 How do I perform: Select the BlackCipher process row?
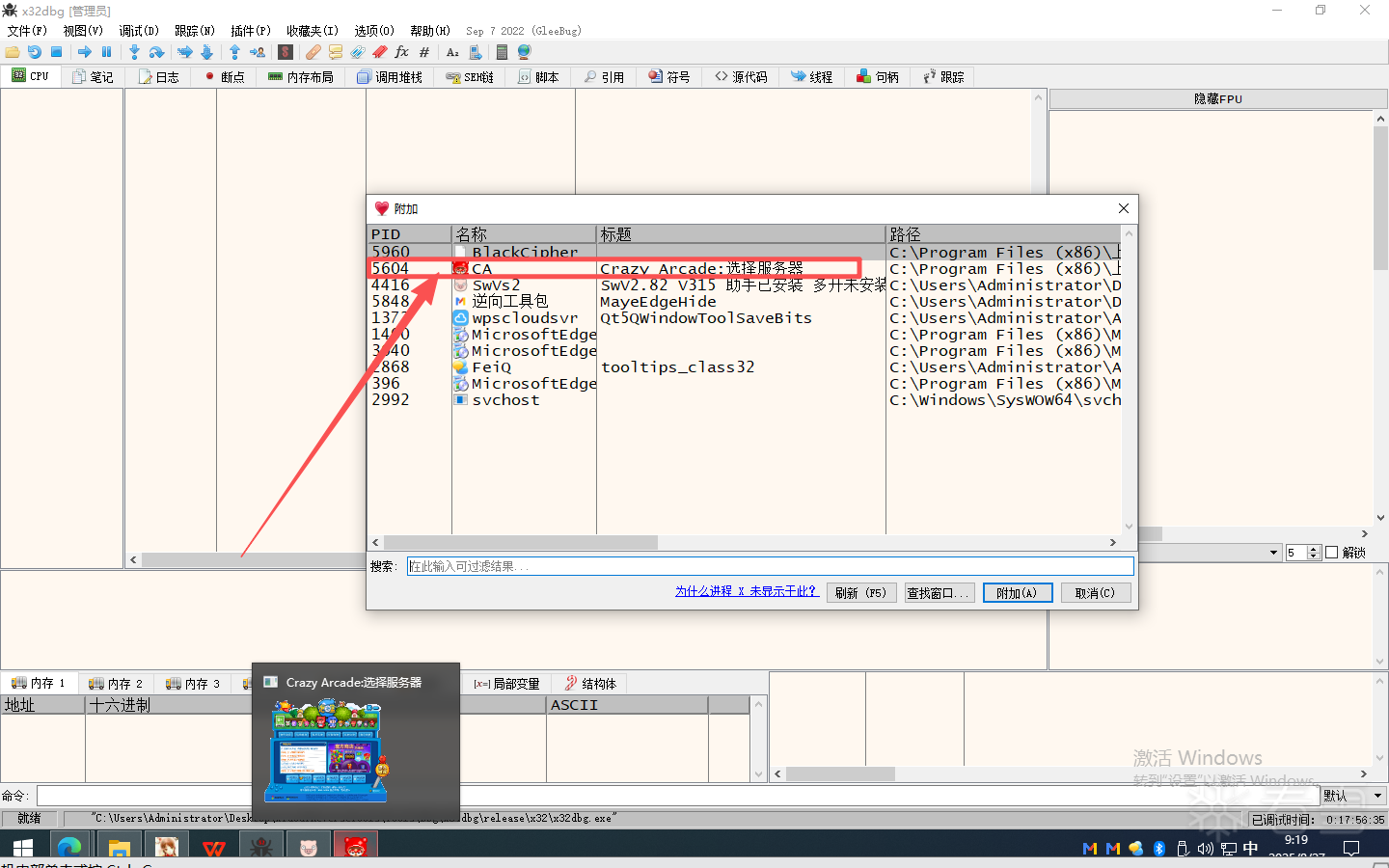744,252
